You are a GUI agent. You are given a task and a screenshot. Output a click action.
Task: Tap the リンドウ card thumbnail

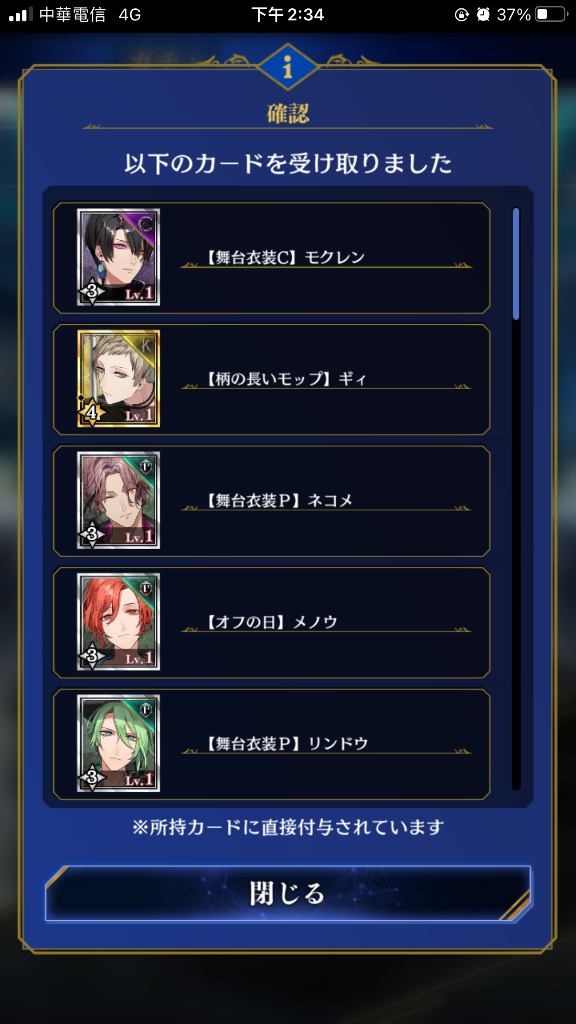click(118, 743)
